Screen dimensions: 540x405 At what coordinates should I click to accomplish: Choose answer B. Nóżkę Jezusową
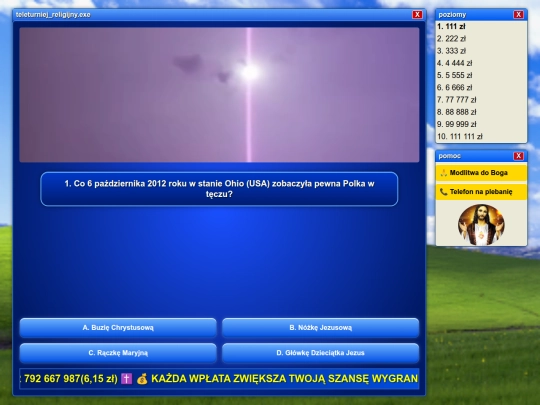[321, 328]
